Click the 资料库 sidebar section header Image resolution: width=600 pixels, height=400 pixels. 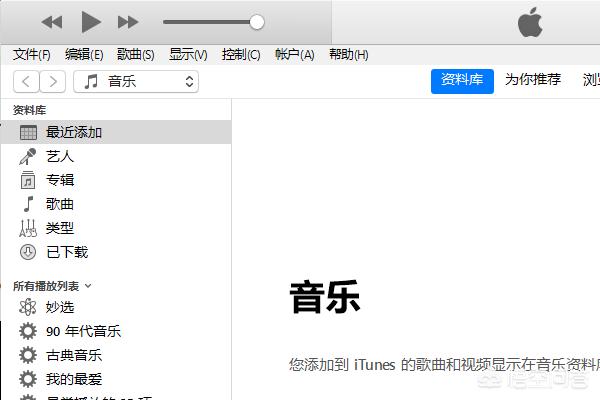point(29,110)
